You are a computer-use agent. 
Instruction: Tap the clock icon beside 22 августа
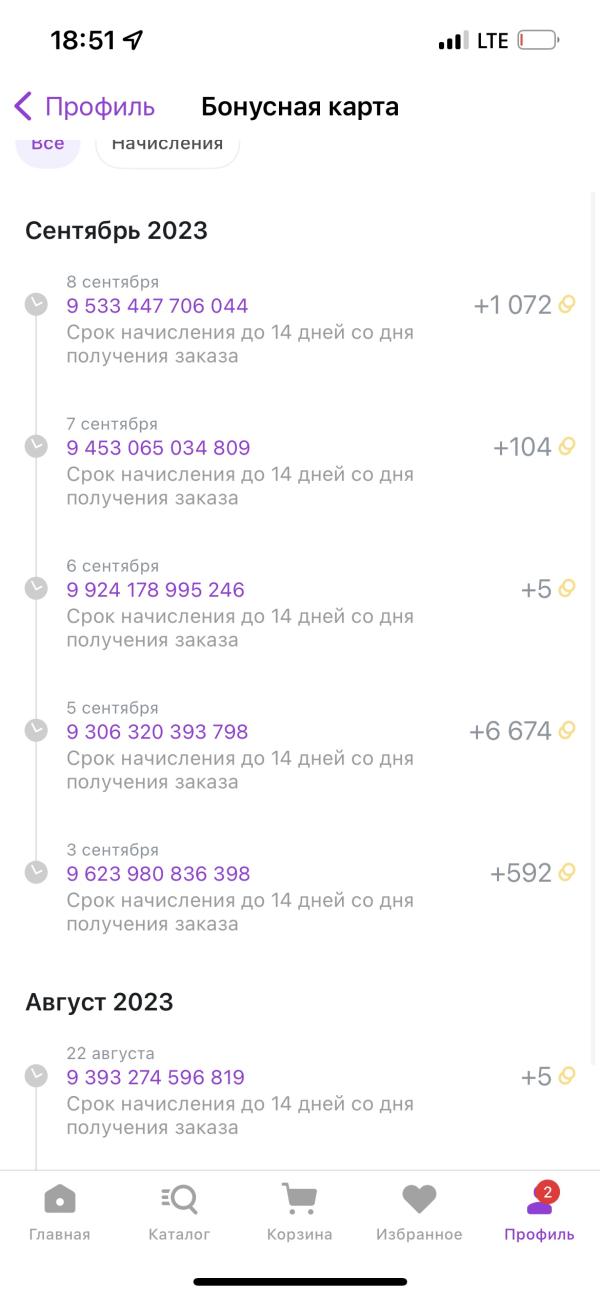(36, 1076)
